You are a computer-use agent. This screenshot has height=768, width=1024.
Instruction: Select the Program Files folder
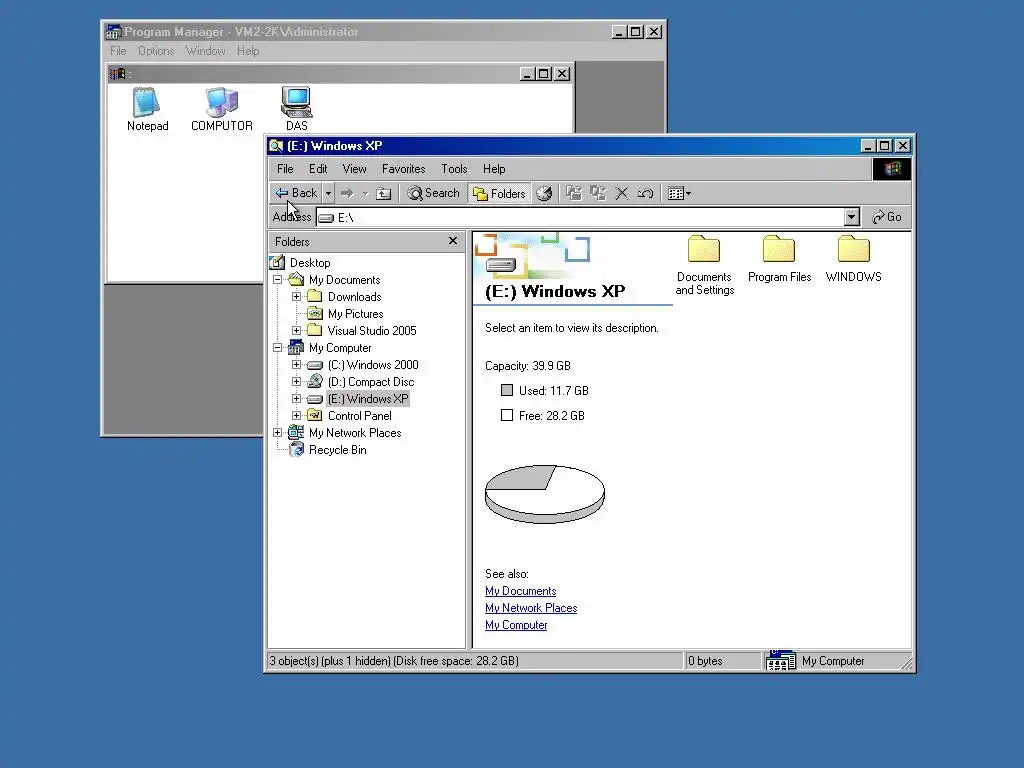(x=779, y=259)
